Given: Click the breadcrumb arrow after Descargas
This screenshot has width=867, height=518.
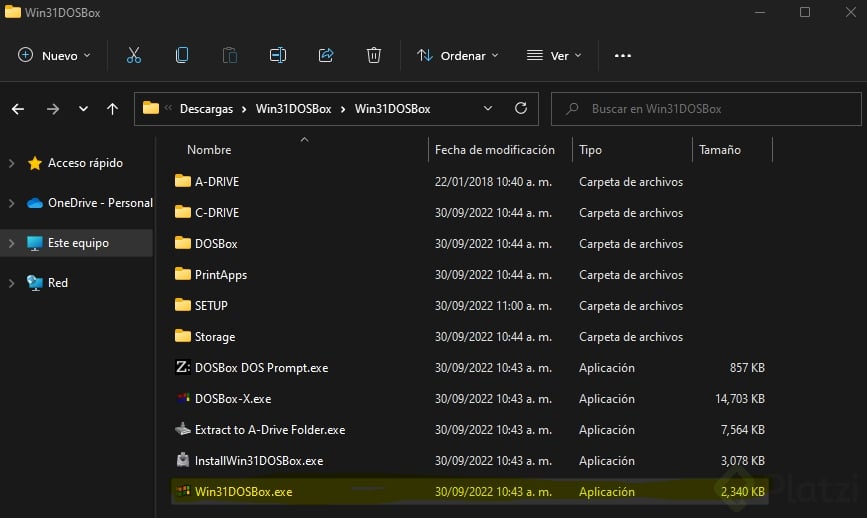Looking at the screenshot, I should 244,109.
